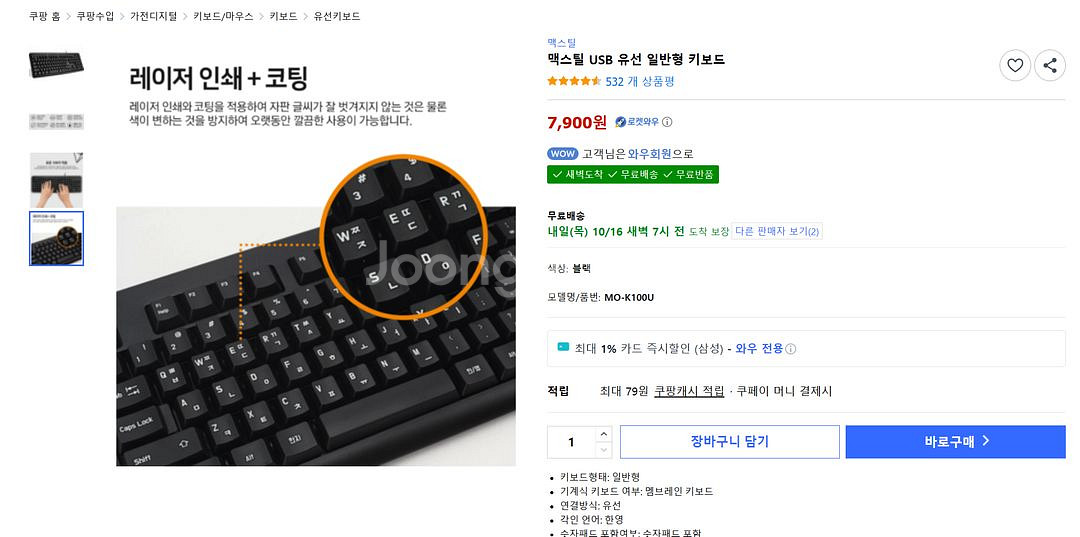Add item with 장바구니 담기 button
1080x537 pixels.
729,442
